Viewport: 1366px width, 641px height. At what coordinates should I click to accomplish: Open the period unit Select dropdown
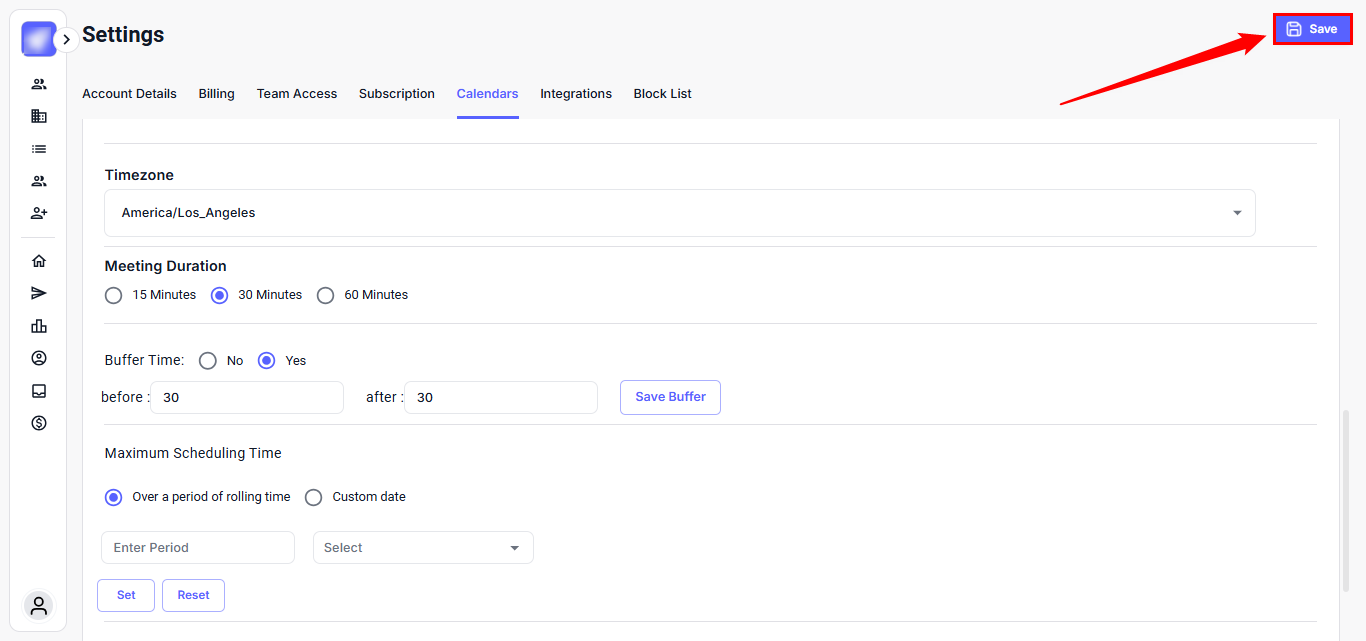[422, 548]
